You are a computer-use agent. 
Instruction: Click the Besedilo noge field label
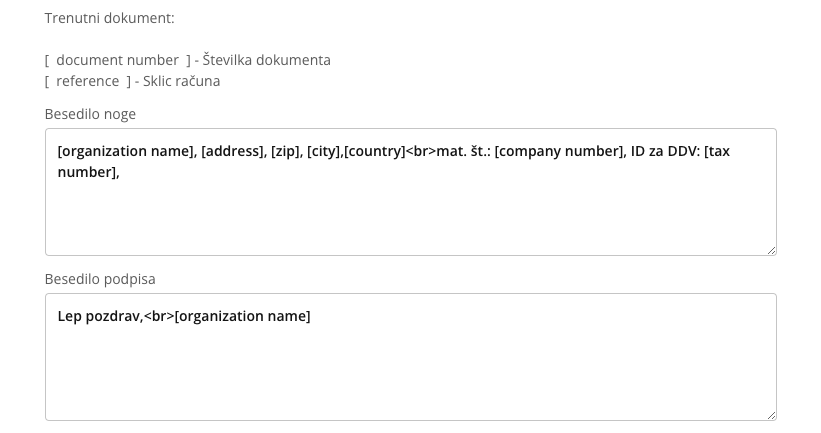pyautogui.click(x=90, y=114)
